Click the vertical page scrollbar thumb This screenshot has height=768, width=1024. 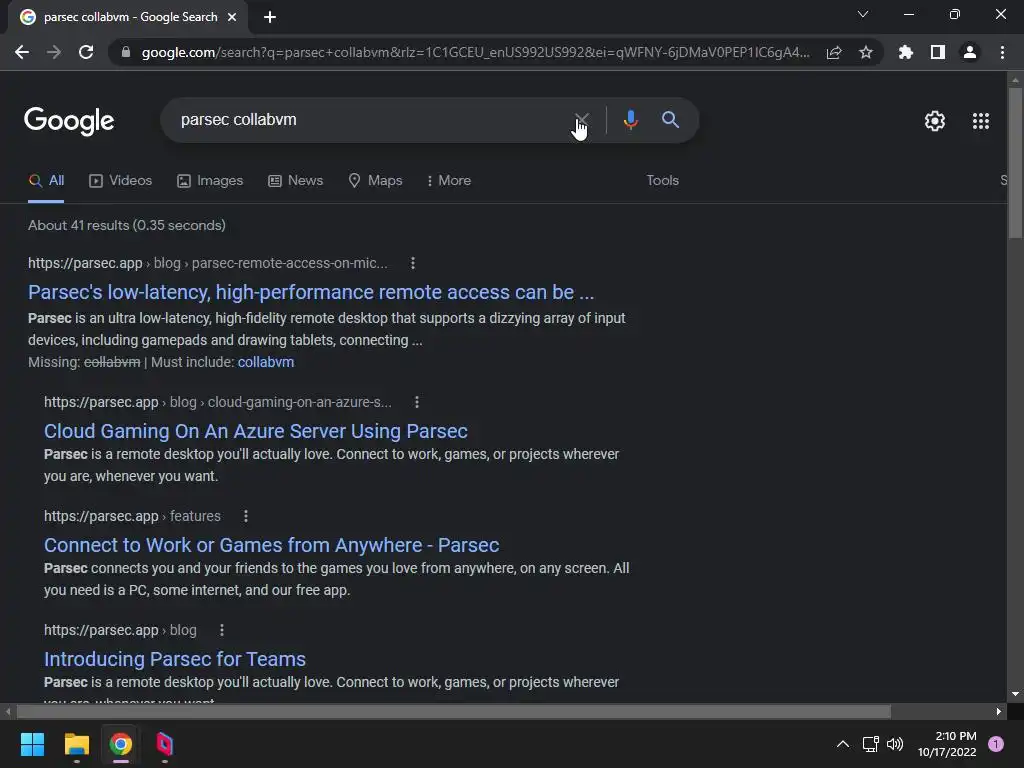[1015, 163]
